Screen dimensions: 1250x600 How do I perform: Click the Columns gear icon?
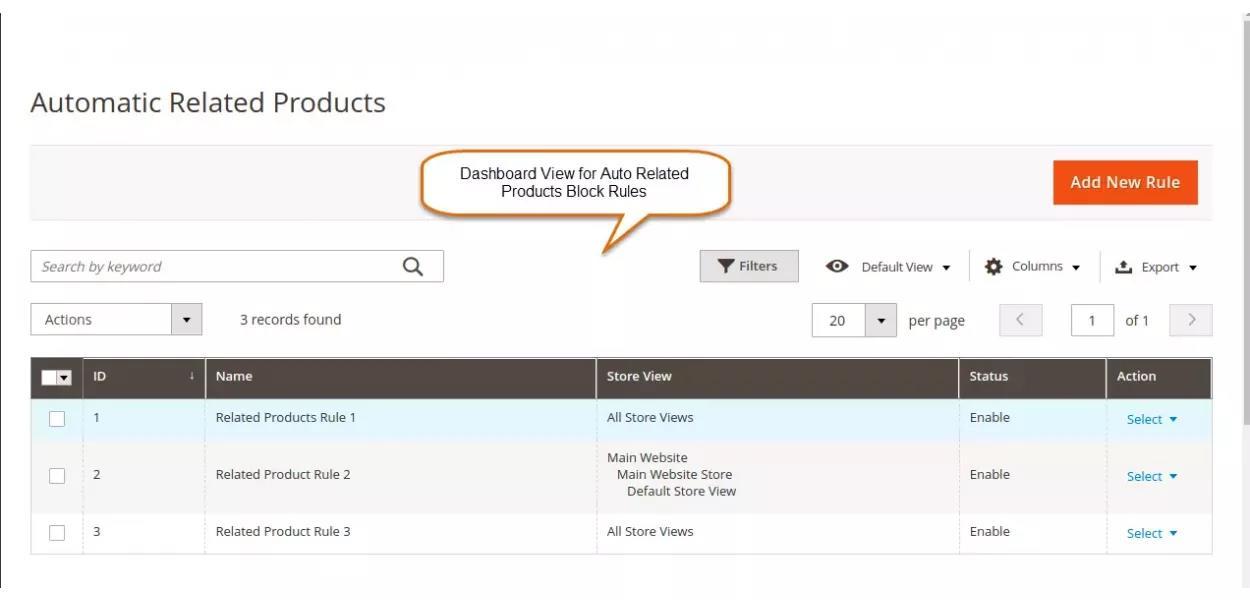coord(993,266)
